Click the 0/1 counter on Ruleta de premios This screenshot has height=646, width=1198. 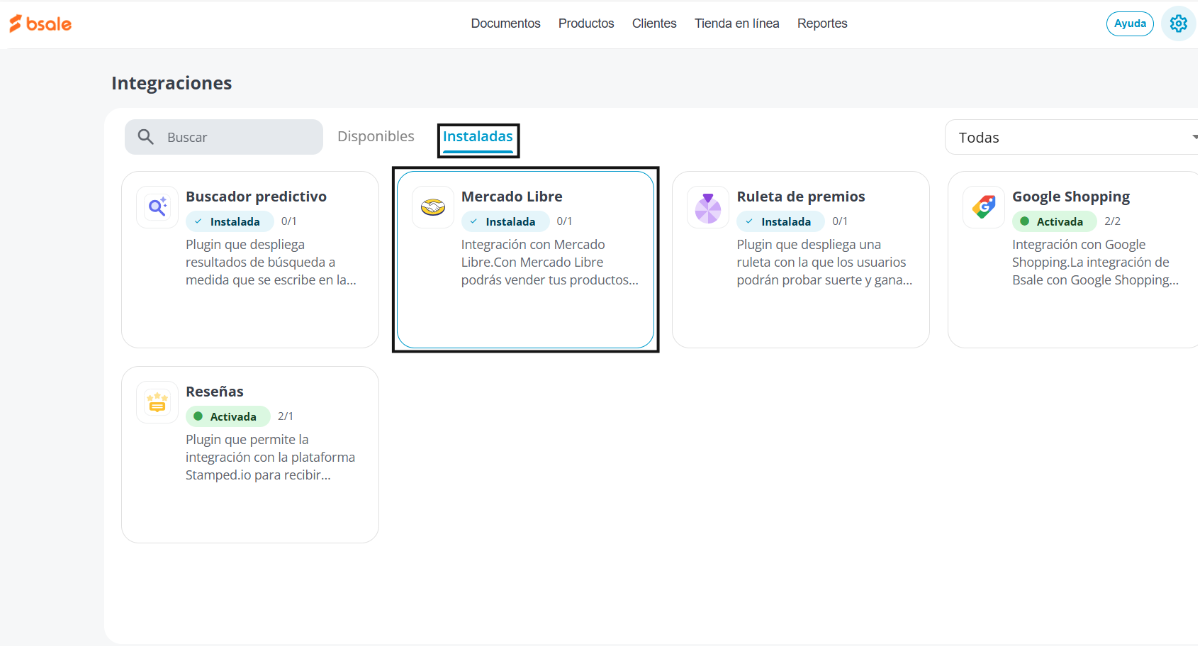click(x=840, y=221)
